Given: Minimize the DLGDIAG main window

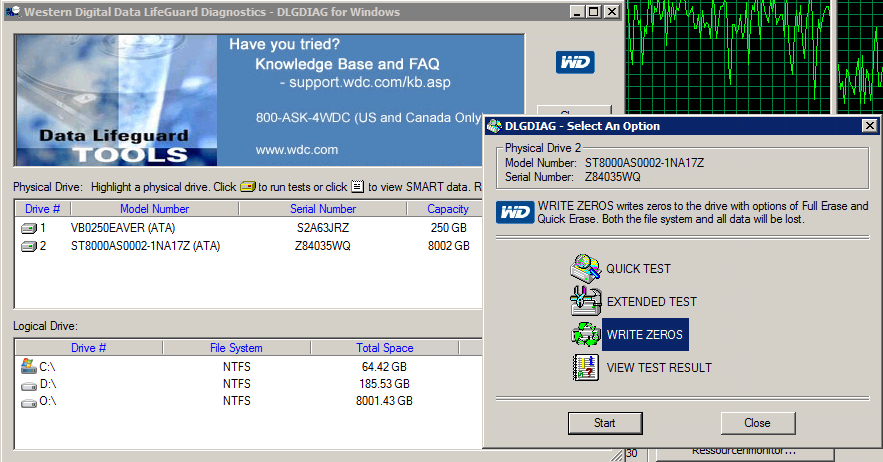Looking at the screenshot, I should point(577,11).
